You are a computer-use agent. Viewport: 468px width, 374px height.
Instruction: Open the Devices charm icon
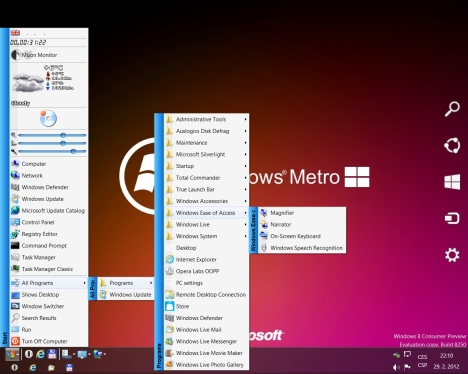click(452, 218)
